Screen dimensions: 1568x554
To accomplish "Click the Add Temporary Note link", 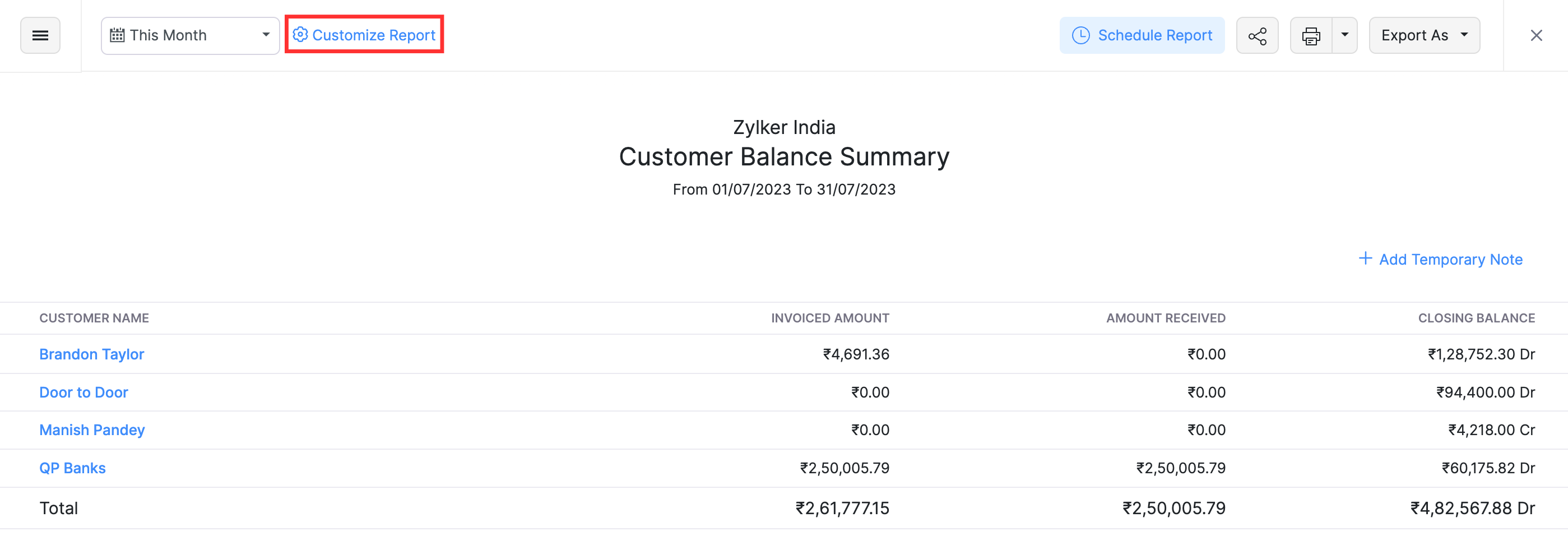I will [x=1450, y=258].
